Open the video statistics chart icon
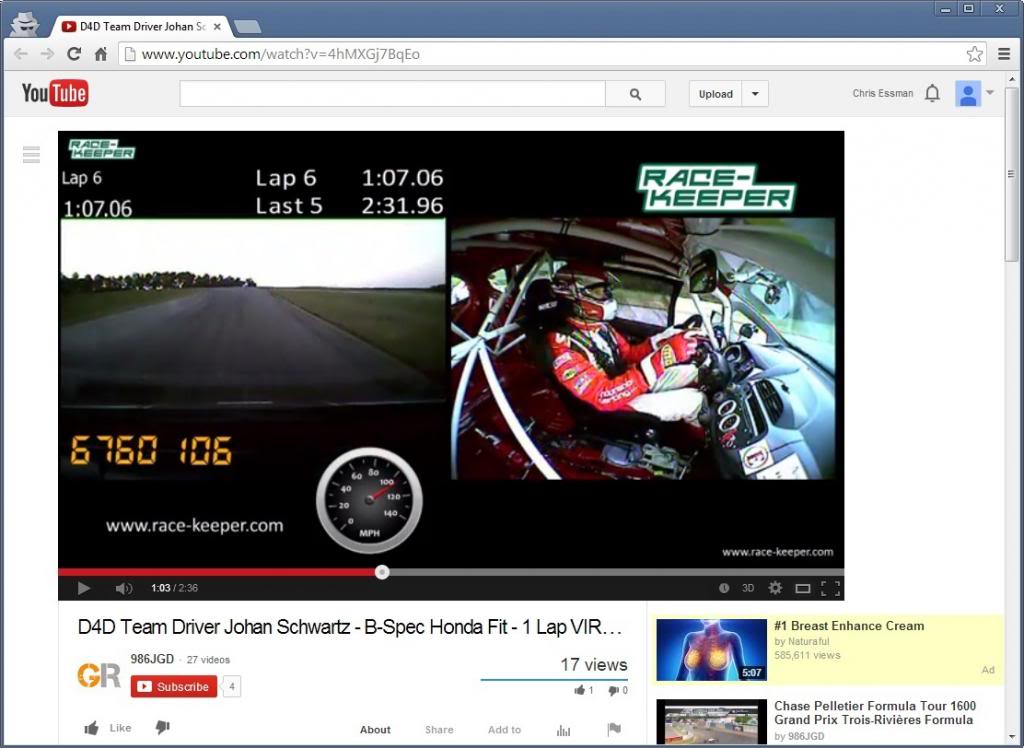Image resolution: width=1024 pixels, height=748 pixels. 564,730
